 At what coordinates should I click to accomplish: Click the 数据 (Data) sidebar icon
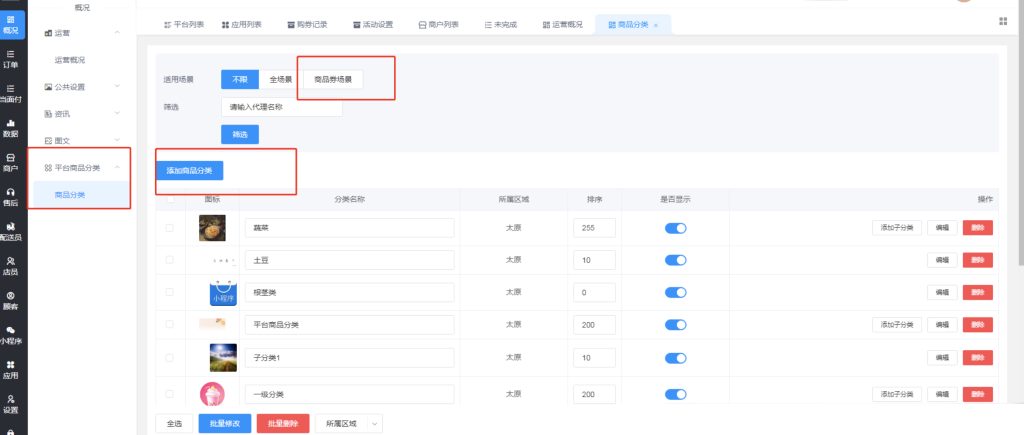[11, 128]
